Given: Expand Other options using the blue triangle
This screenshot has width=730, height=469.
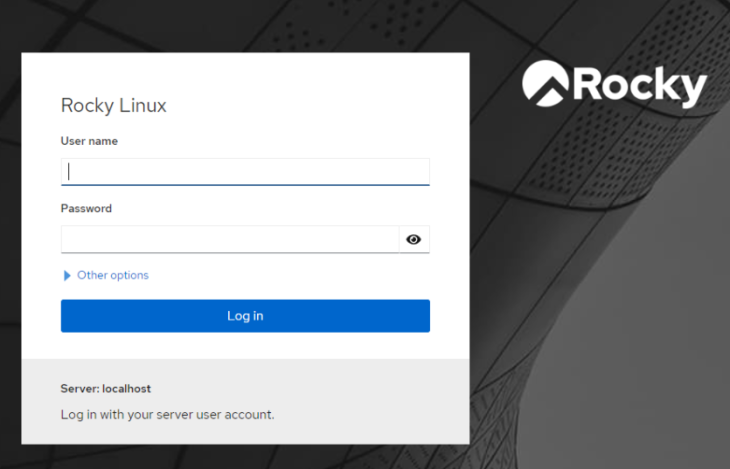Looking at the screenshot, I should pos(67,276).
